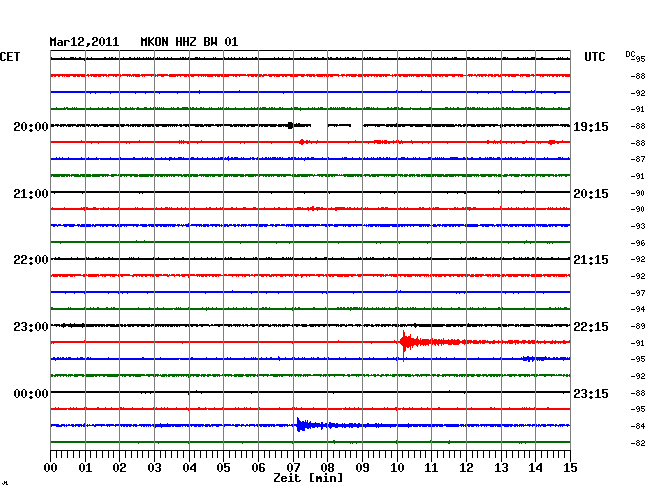Click the date label Mar12,2011

click(x=84, y=42)
